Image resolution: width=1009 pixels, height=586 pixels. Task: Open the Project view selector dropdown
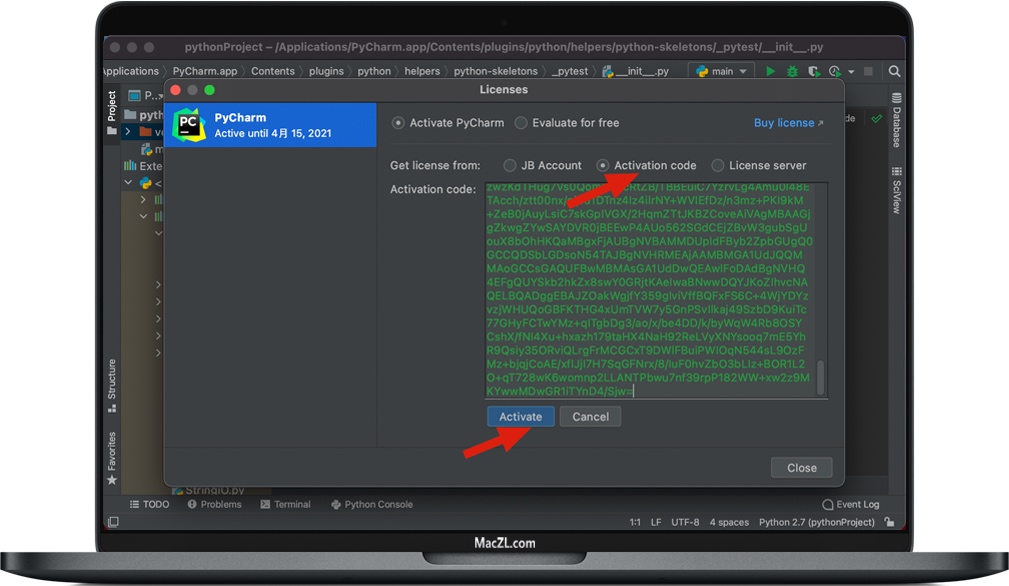coord(144,95)
